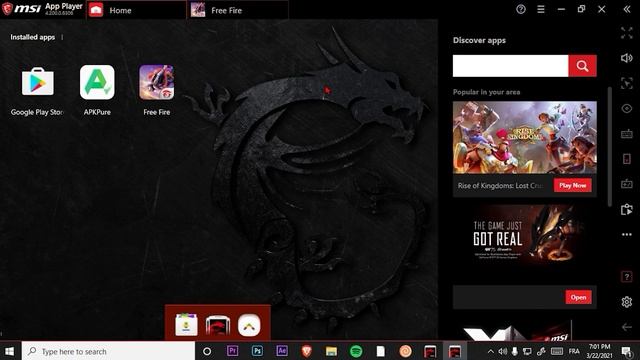Switch to the Free Fire tab

(x=238, y=10)
